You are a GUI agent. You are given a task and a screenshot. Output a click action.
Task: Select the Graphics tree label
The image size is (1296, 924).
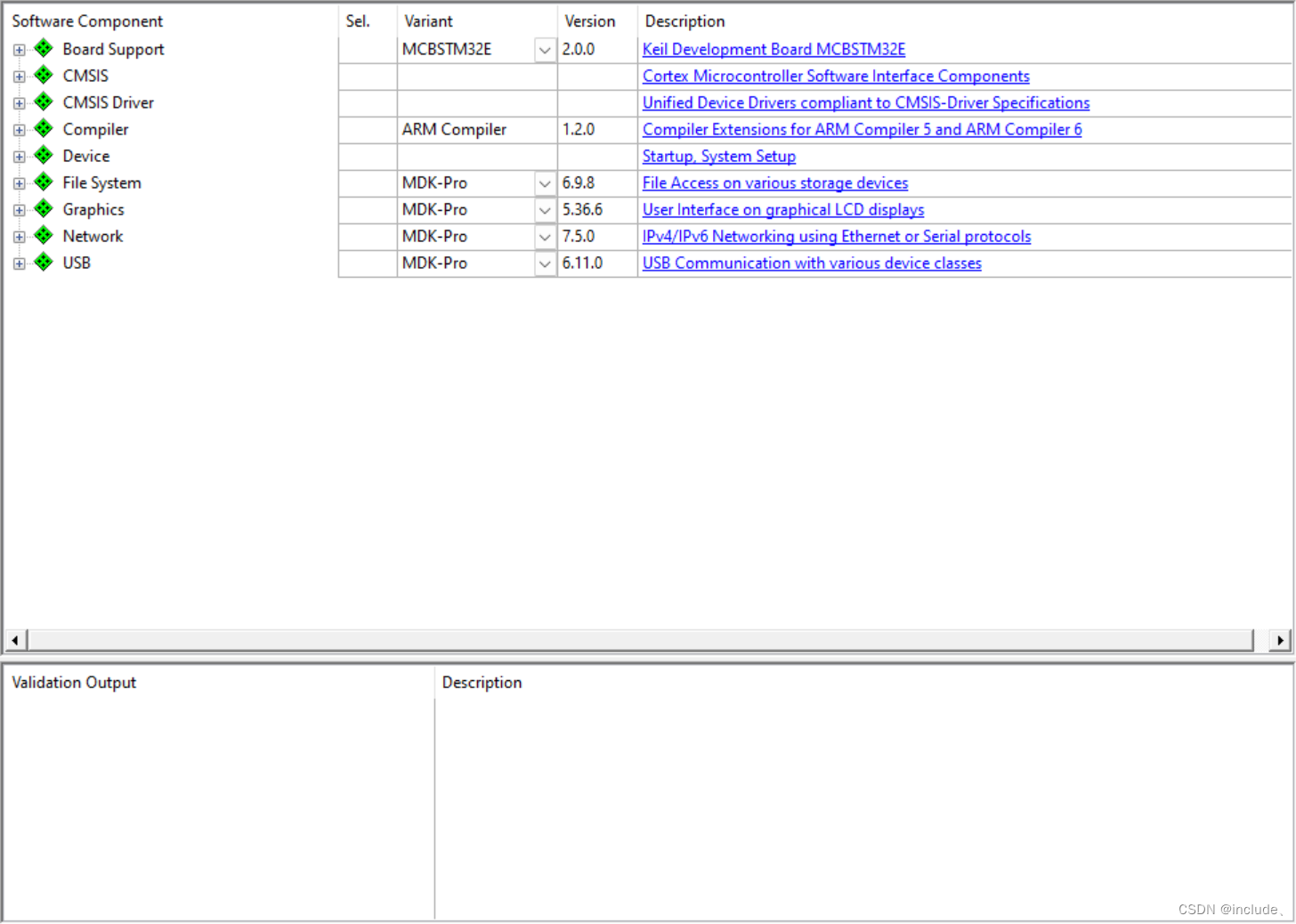[x=93, y=209]
